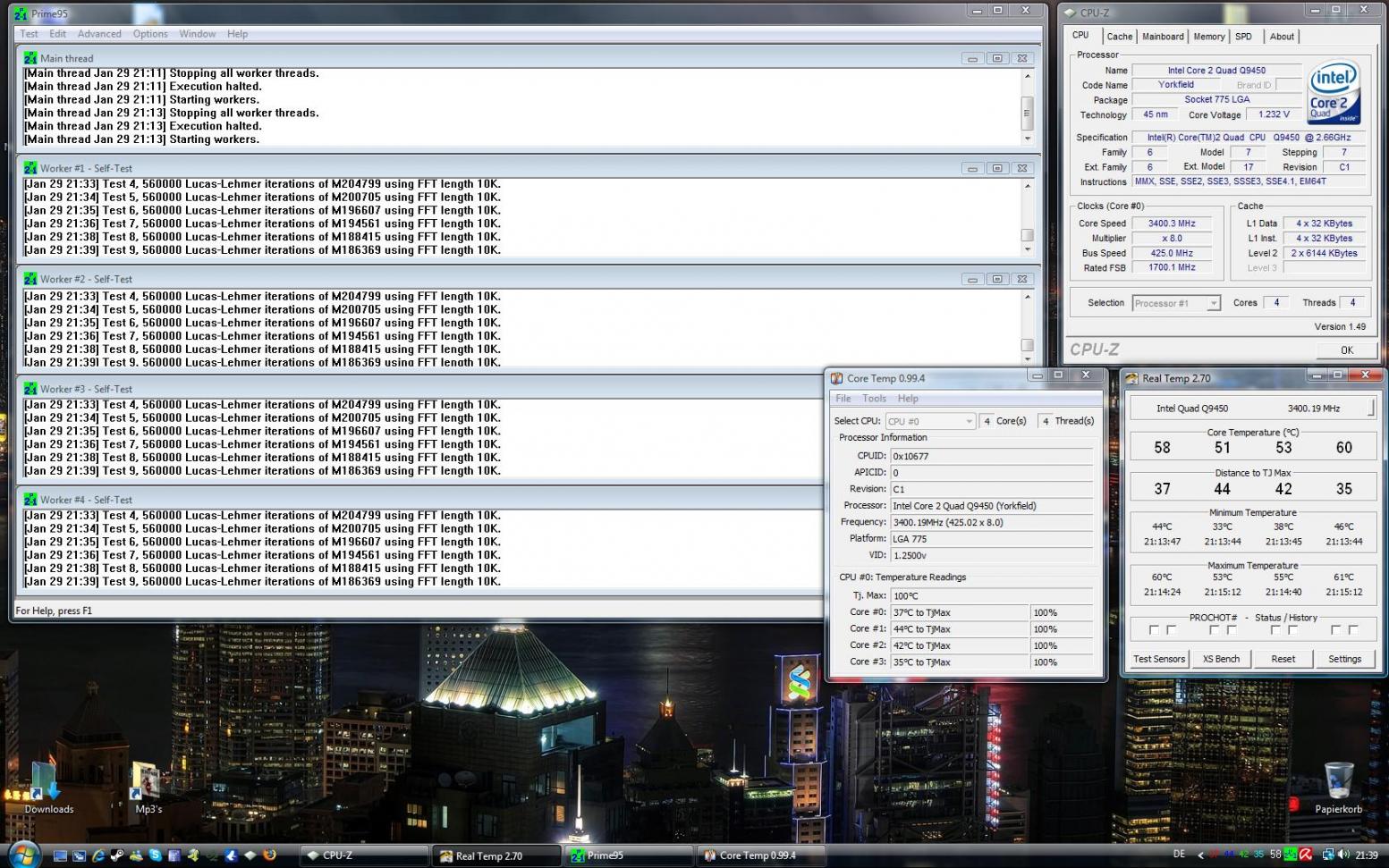Image resolution: width=1389 pixels, height=868 pixels.
Task: Launch Internet Explorer from quick launch
Action: point(98,855)
